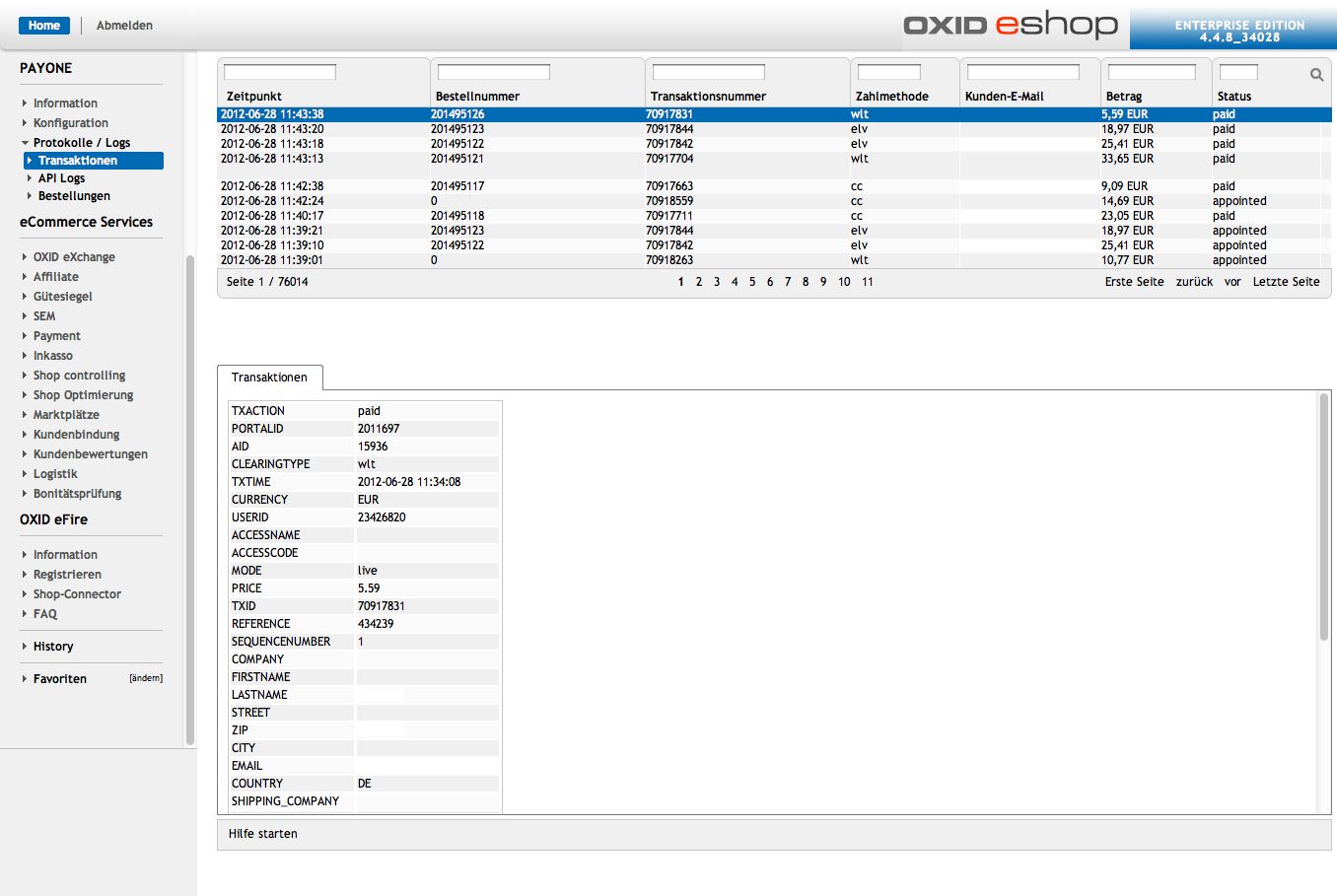Click the Kunden-E-Mail filter box
This screenshot has height=896, width=1337.
pyautogui.click(x=1022, y=72)
